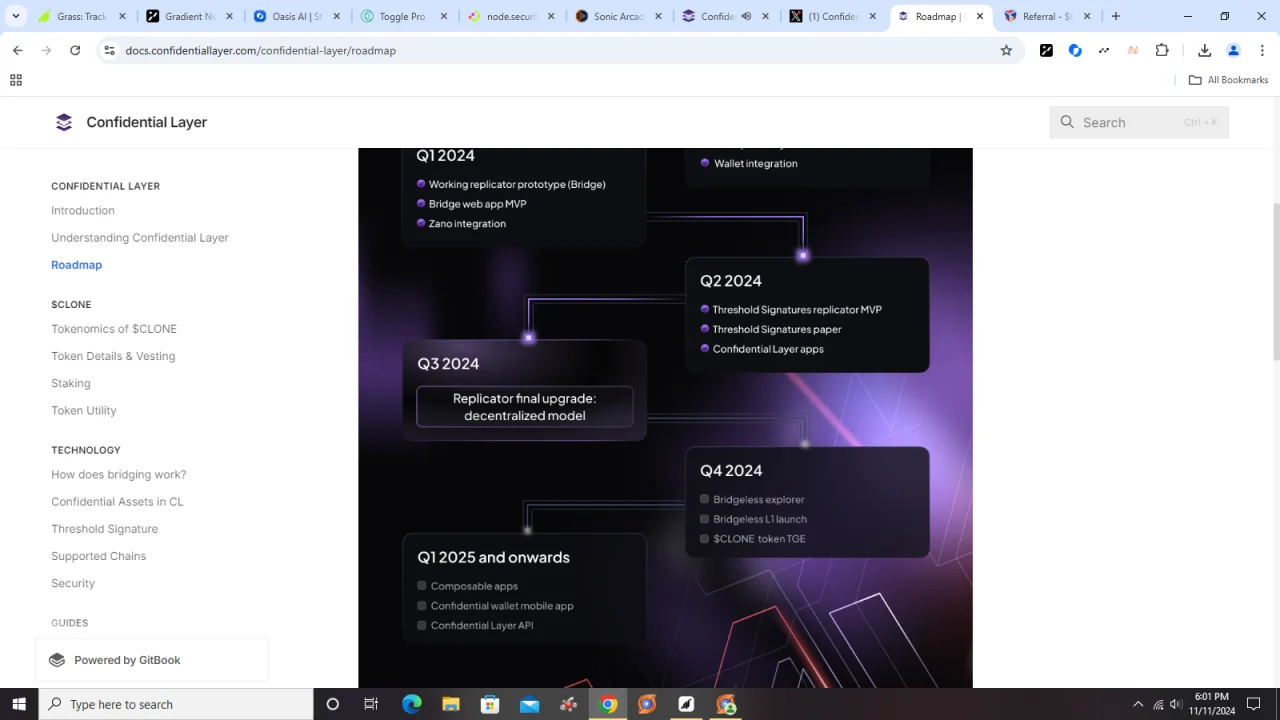
Task: Go to the Staking page
Action: 71,383
